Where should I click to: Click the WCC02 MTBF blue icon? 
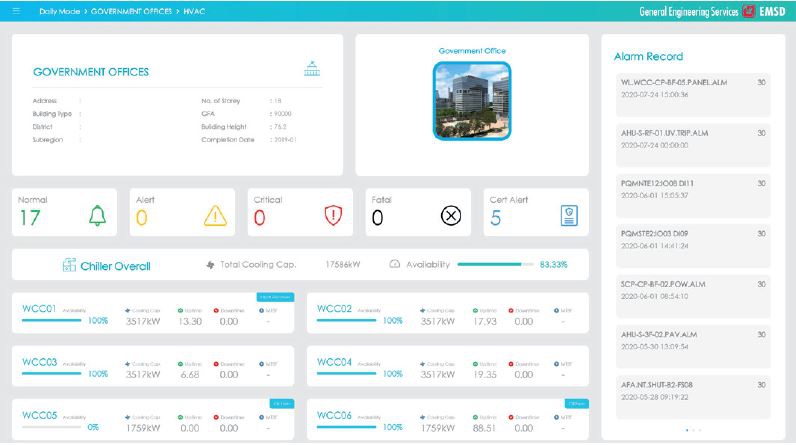click(x=556, y=311)
